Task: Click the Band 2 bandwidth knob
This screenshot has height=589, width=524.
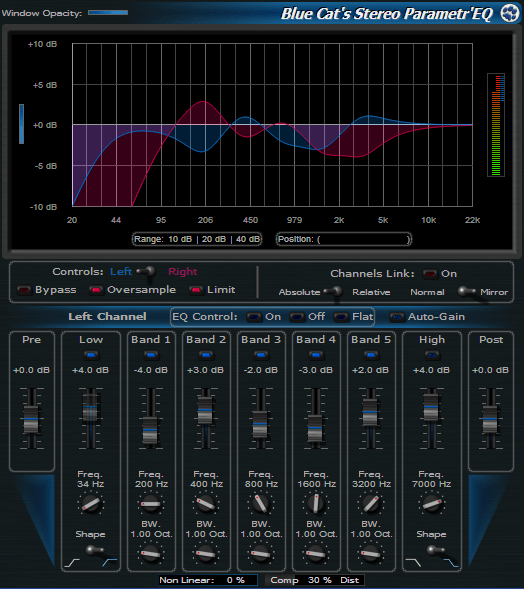Action: pyautogui.click(x=205, y=553)
